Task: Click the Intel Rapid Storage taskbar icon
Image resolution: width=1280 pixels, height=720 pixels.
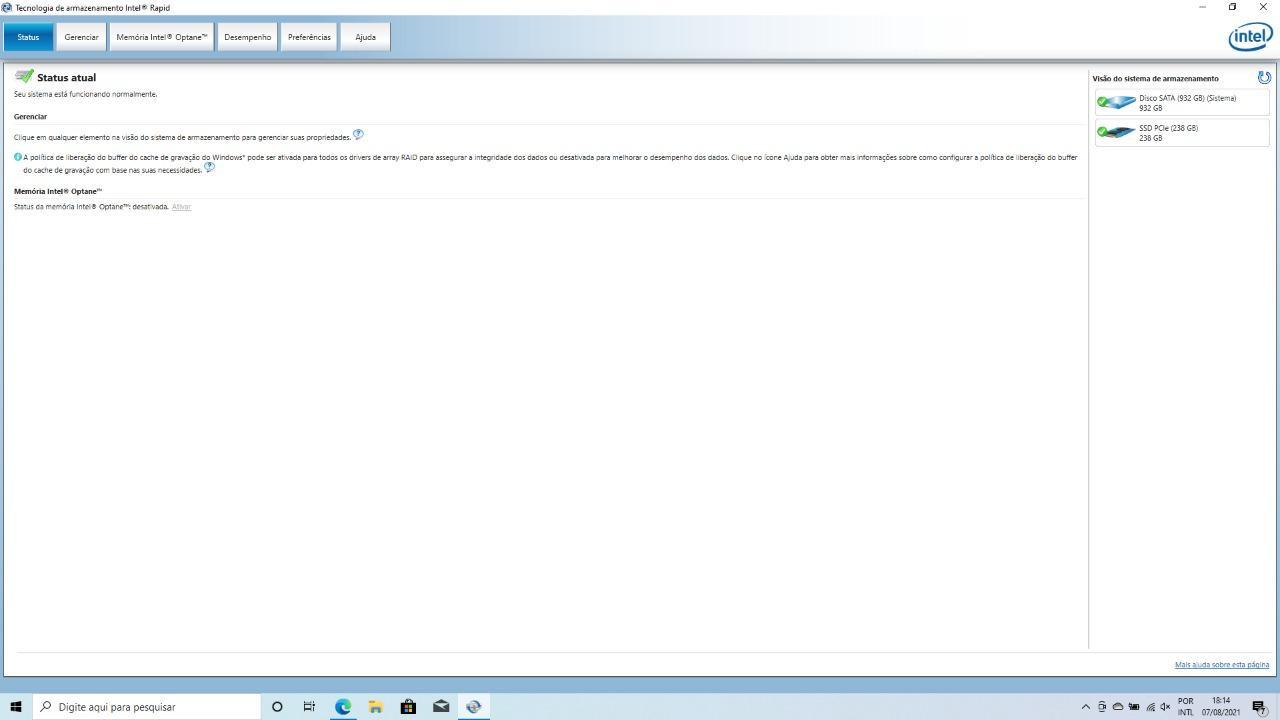Action: 474,707
